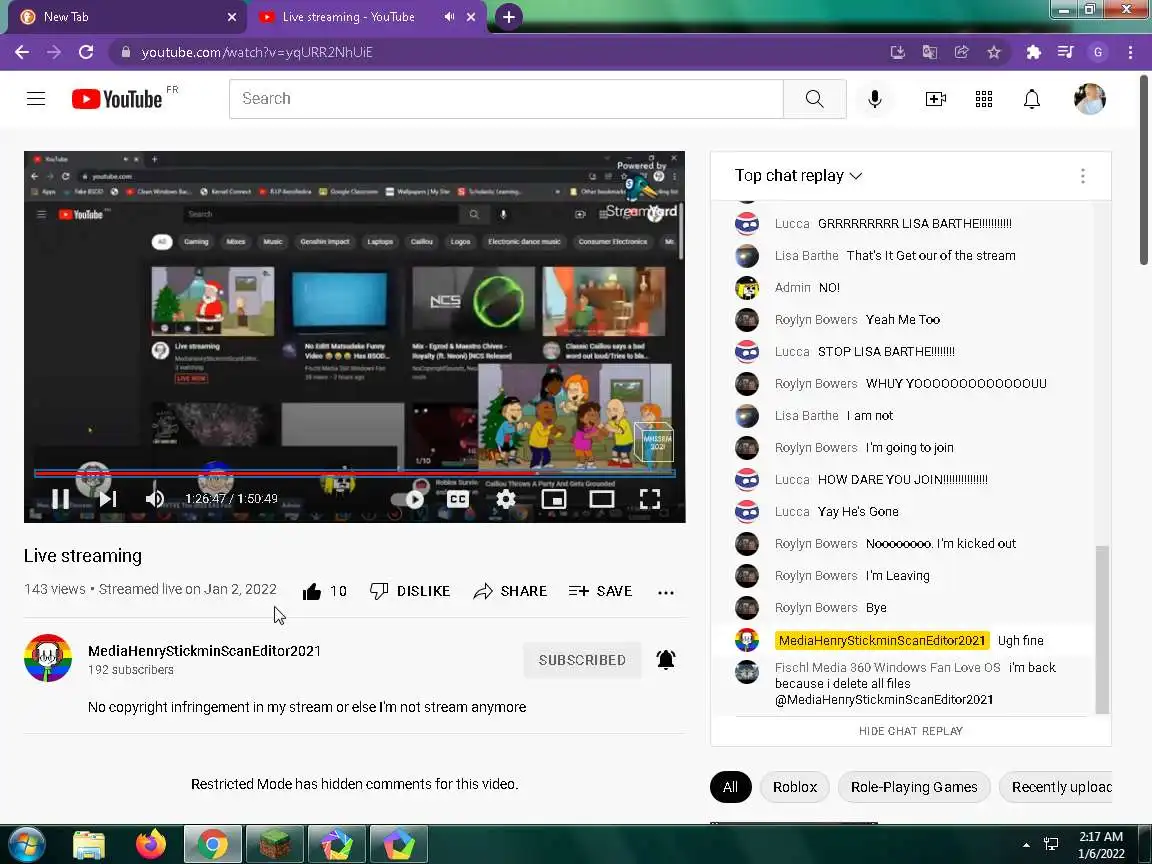Select the All filter chip
Viewport: 1152px width, 864px height.
pyautogui.click(x=730, y=787)
